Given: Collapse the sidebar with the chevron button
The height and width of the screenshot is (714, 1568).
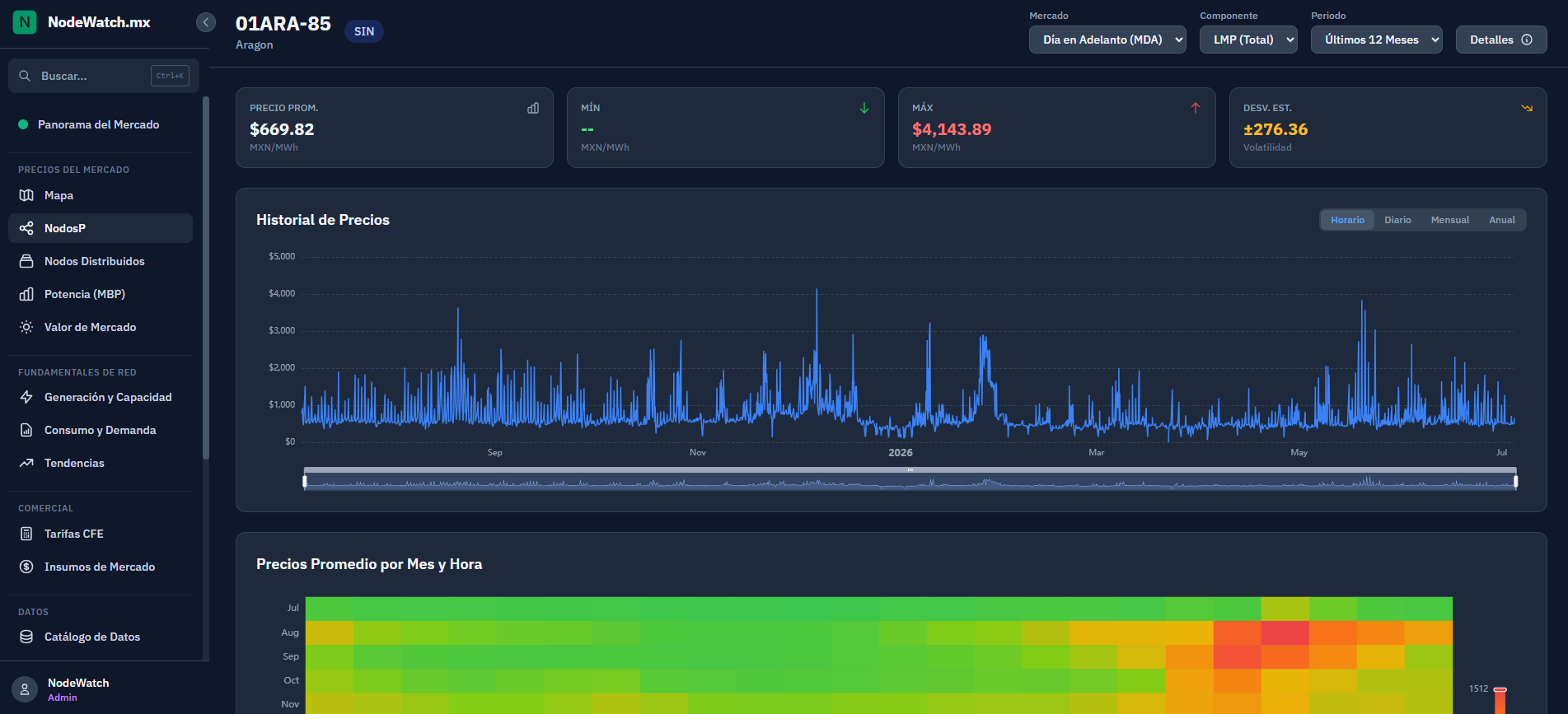Looking at the screenshot, I should tap(206, 22).
